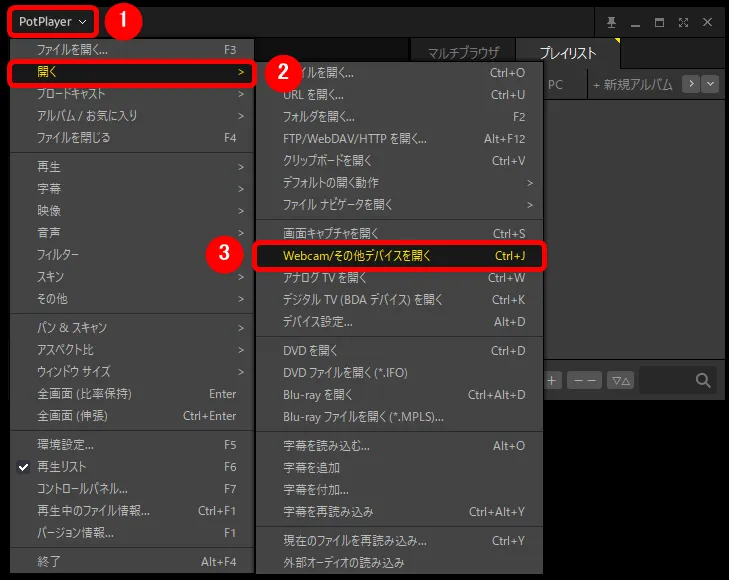The image size is (729, 580).
Task: Toggle the checked 再生リスト item
Action: click(132, 467)
